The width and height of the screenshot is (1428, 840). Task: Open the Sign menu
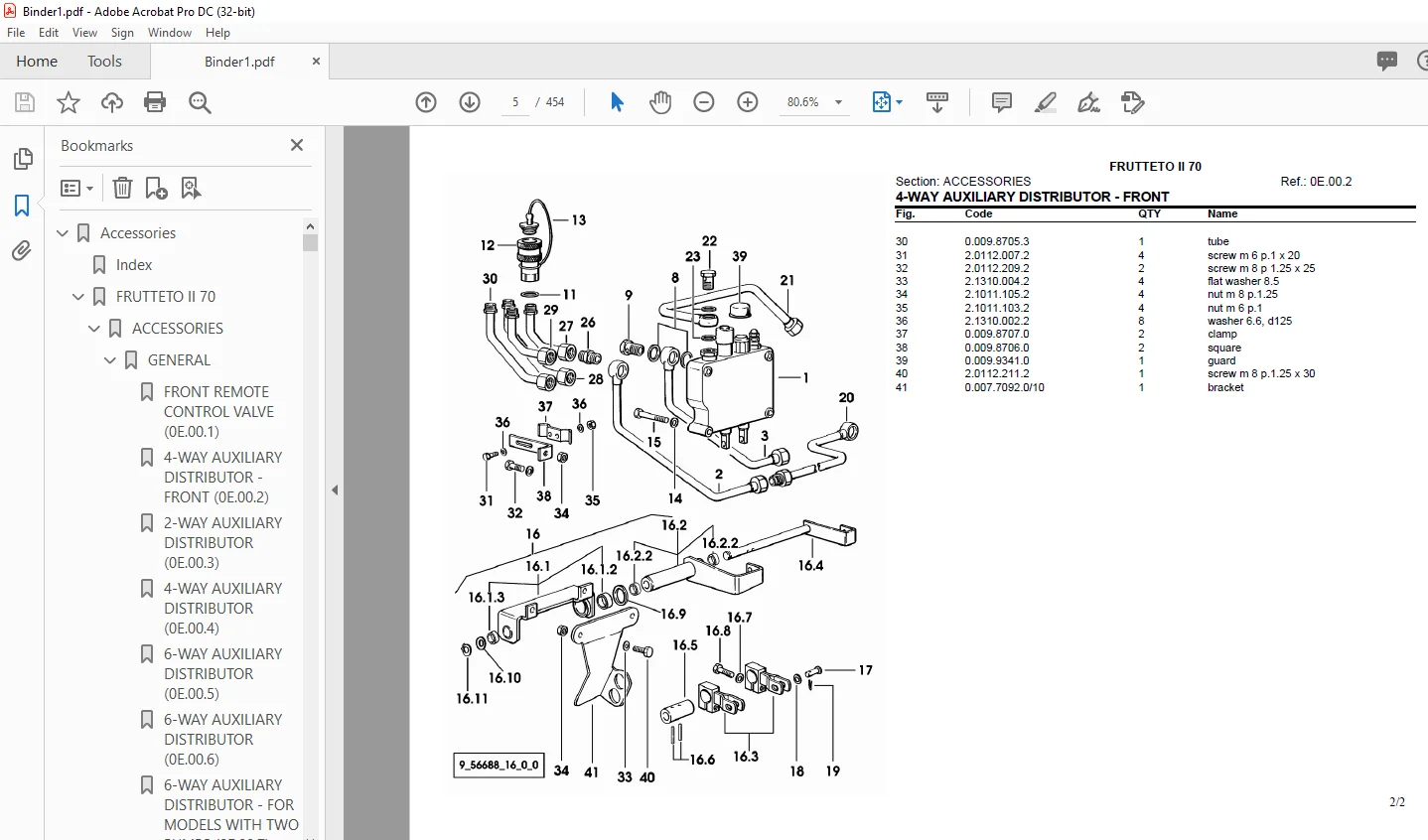(x=122, y=33)
